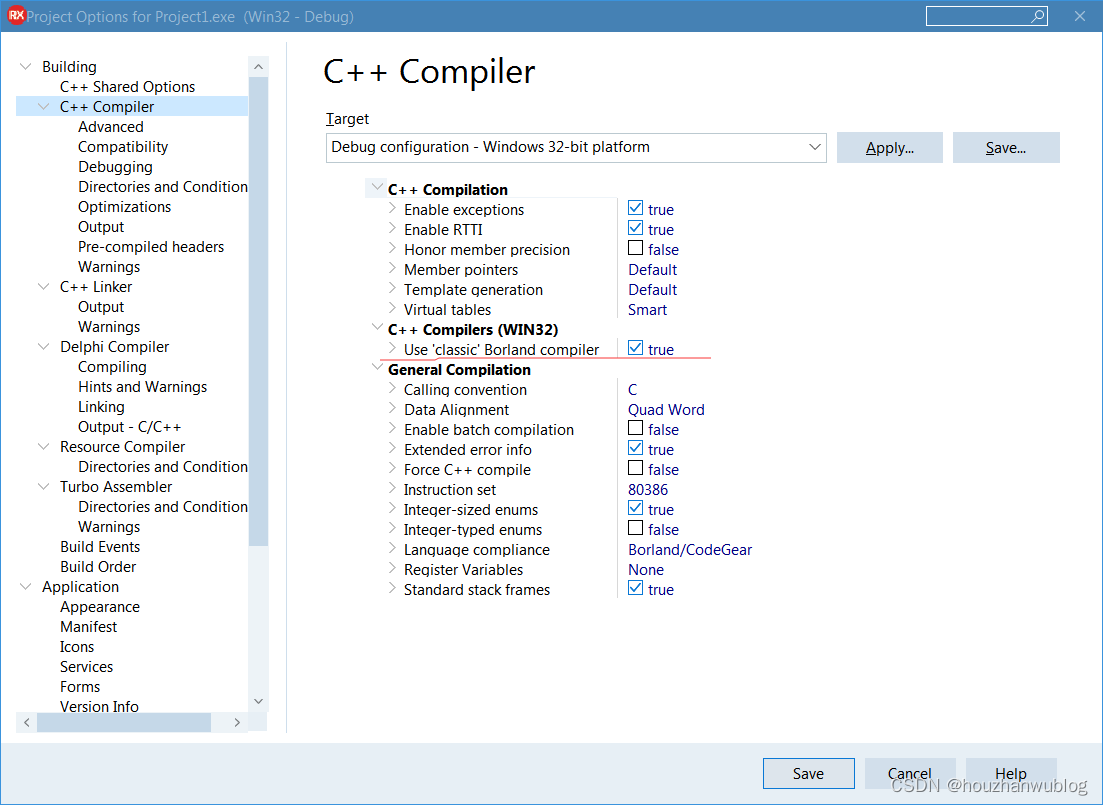Collapse the C++ Compilation section
Image resolution: width=1103 pixels, height=805 pixels.
tap(375, 188)
